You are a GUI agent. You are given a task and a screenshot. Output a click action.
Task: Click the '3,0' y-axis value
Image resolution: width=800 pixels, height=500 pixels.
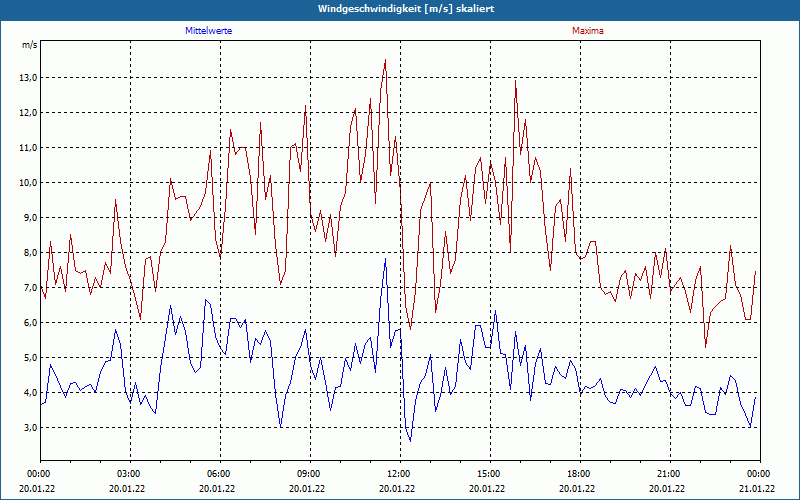pos(30,428)
